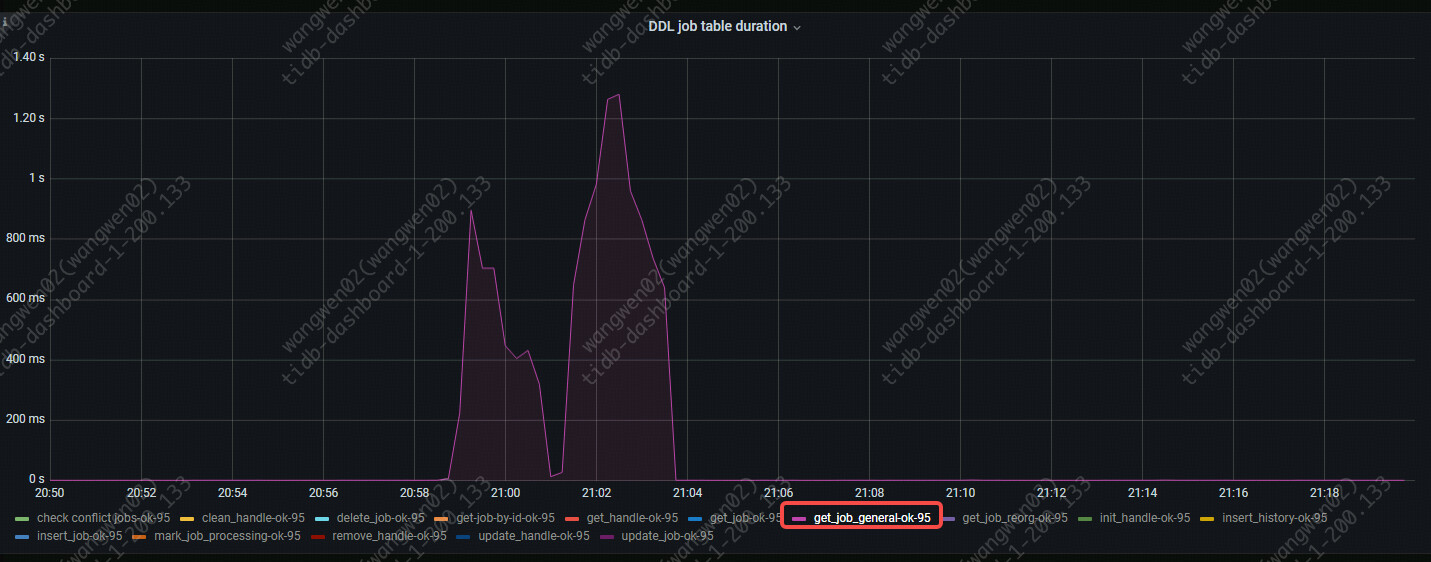Change remove_handle-ok-95 dark red line color
The image size is (1431, 562).
coord(318,536)
